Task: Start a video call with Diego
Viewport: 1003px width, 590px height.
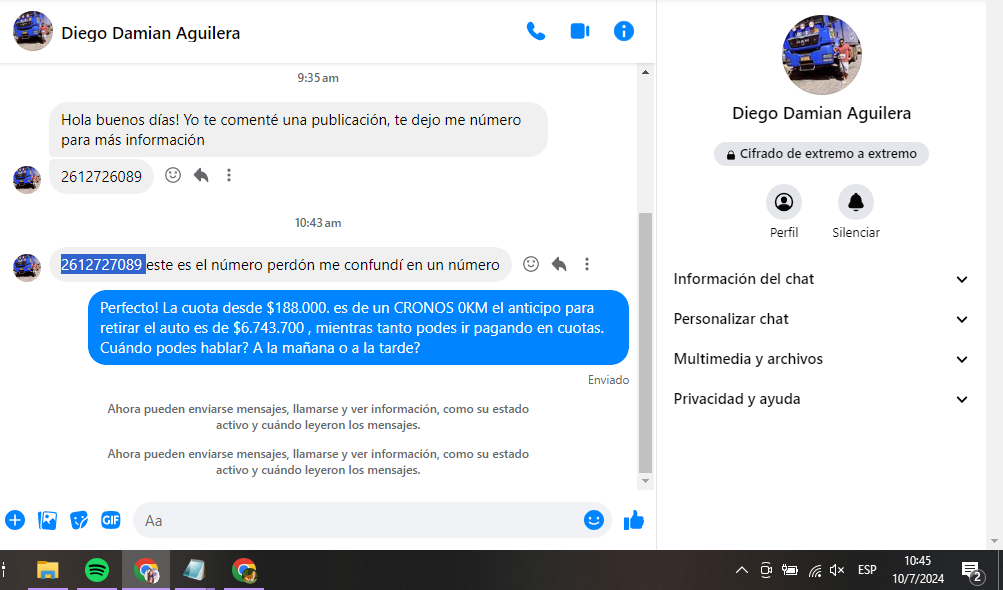Action: tap(580, 31)
